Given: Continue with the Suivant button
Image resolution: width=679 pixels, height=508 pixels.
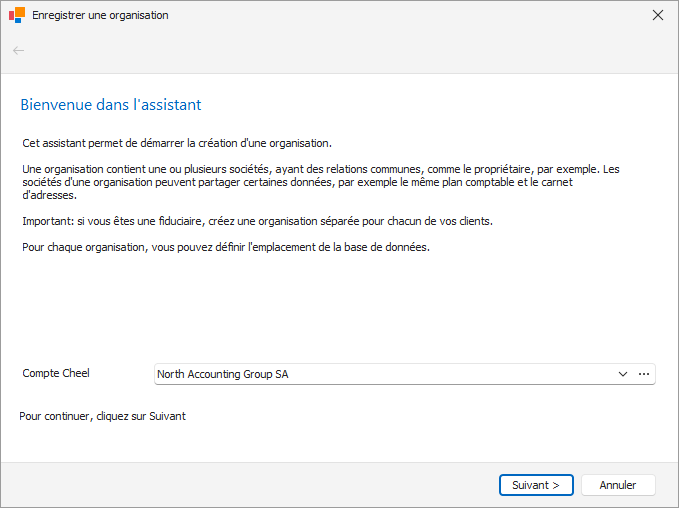Looking at the screenshot, I should (536, 485).
